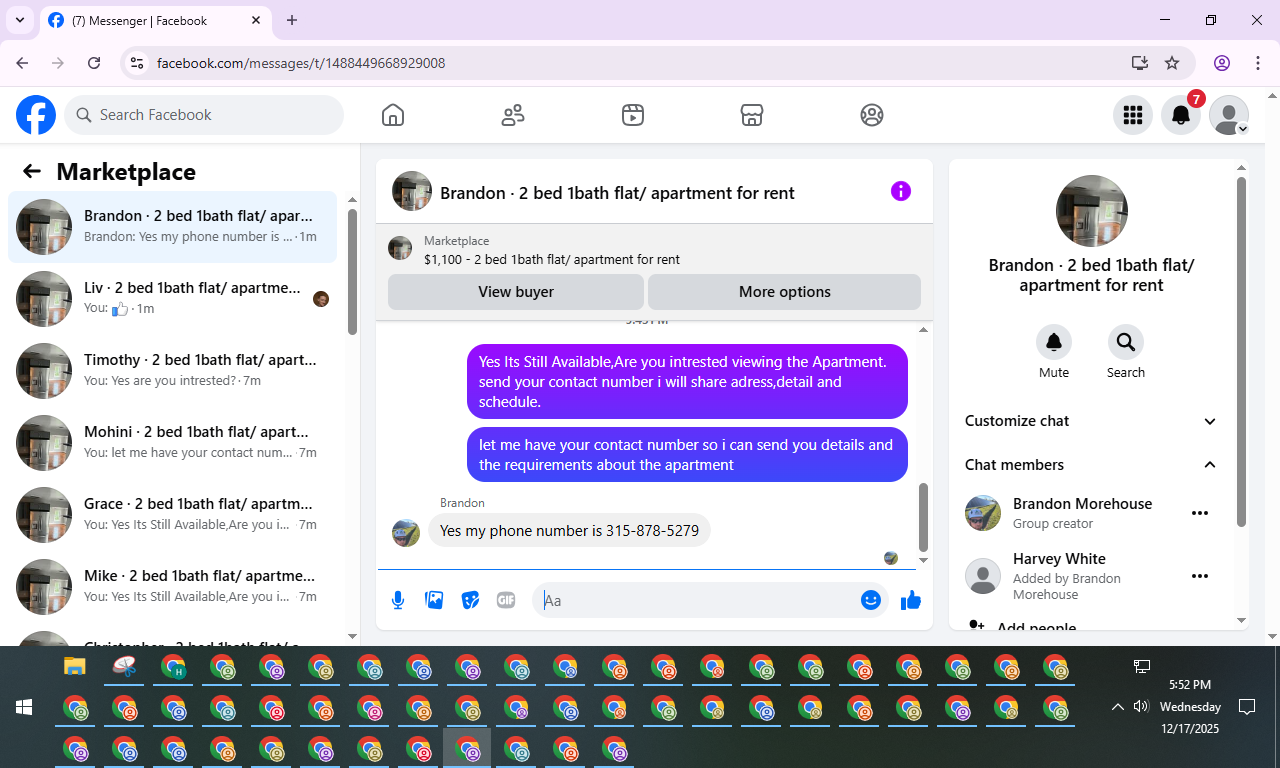
Task: Open options for Harvey White member
Action: 1200,576
